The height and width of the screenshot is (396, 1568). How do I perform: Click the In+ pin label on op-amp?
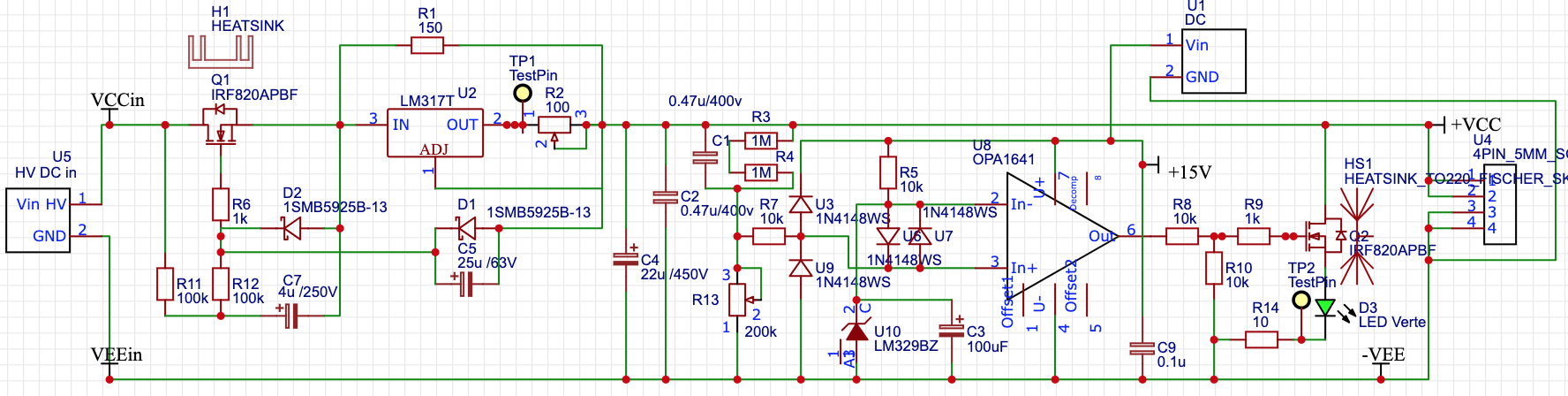(x=1024, y=268)
